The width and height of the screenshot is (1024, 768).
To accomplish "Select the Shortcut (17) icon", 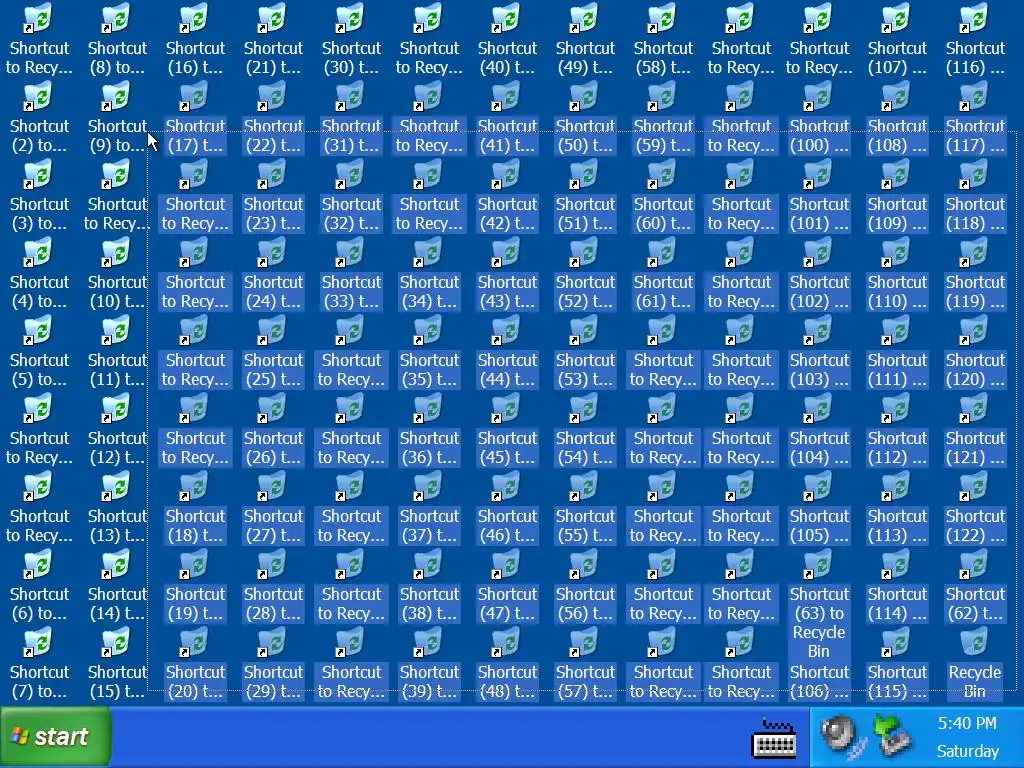I will pyautogui.click(x=195, y=96).
